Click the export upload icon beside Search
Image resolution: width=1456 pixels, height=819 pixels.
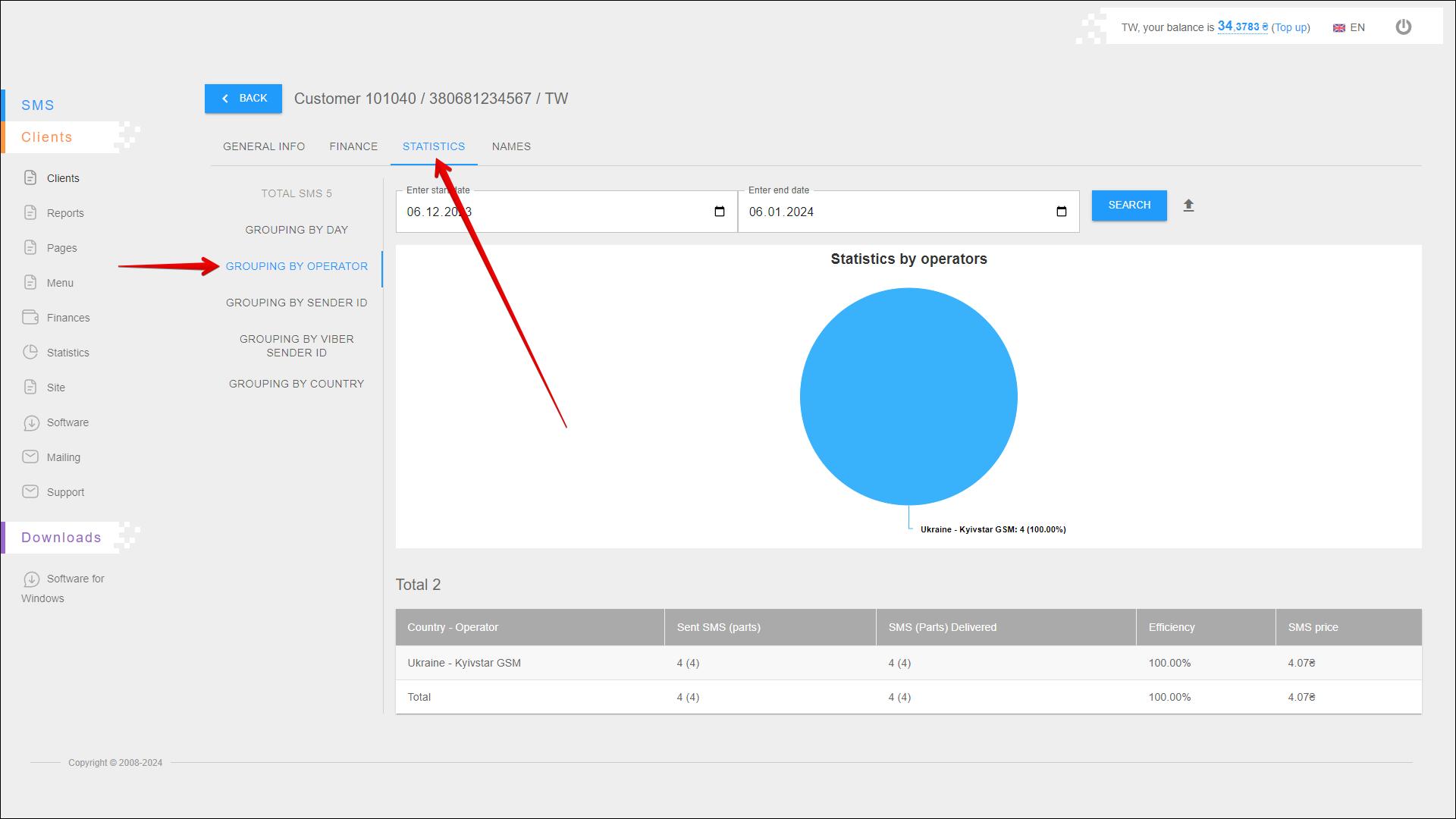[1188, 206]
